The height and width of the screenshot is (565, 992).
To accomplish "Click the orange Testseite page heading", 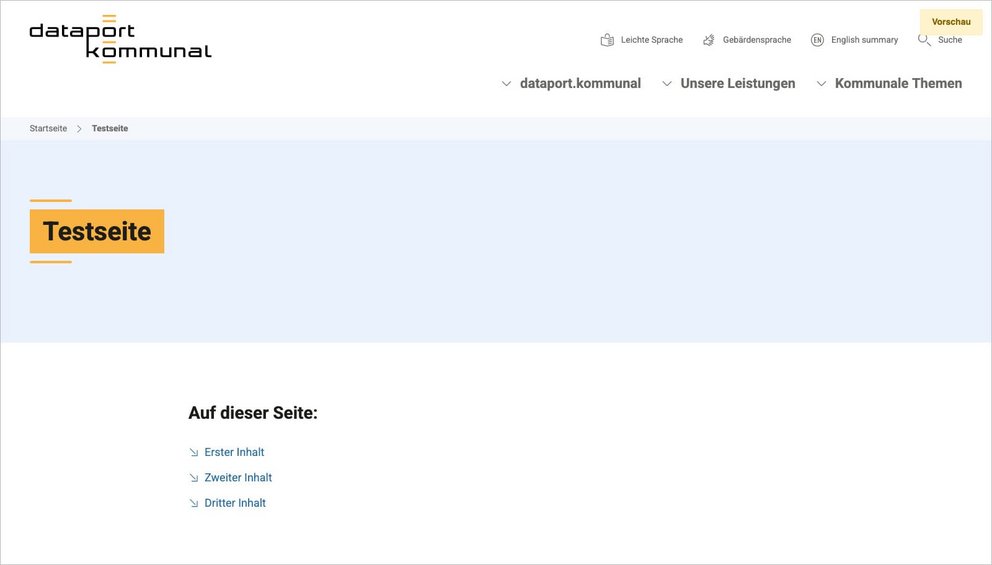I will [x=97, y=232].
